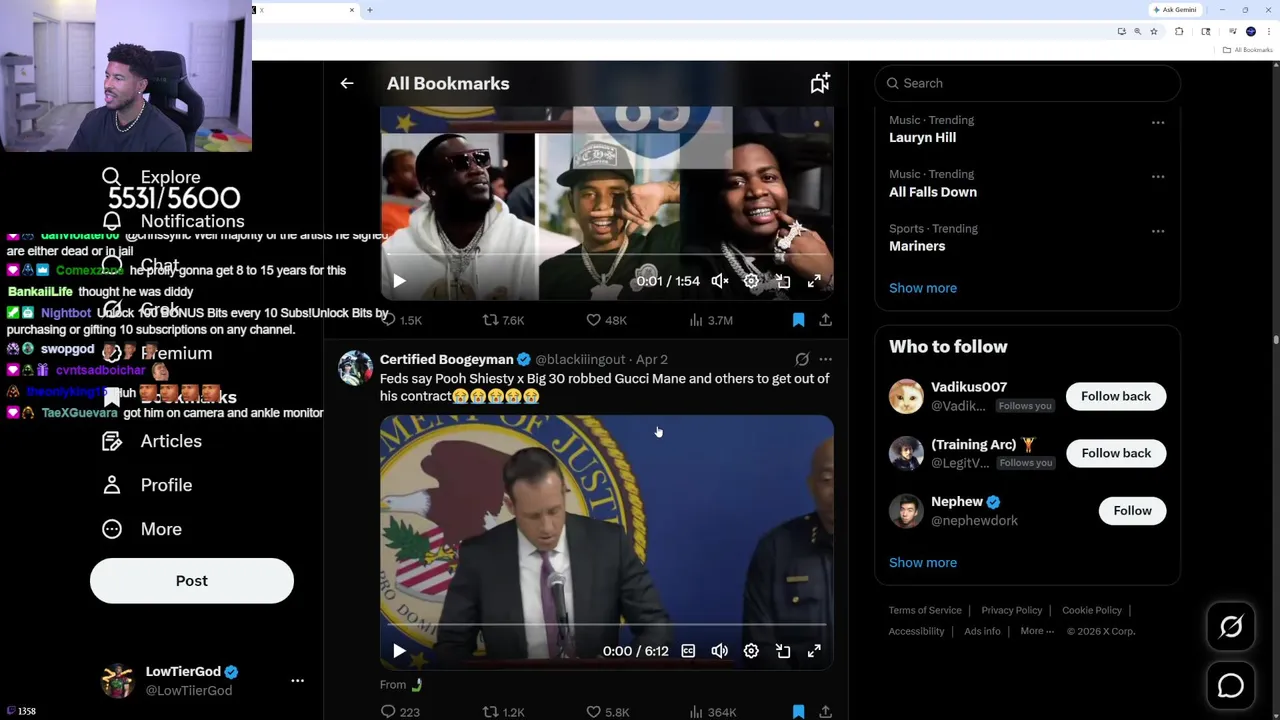Image resolution: width=1280 pixels, height=720 pixels.
Task: Open Terms of Service link
Action: click(925, 610)
